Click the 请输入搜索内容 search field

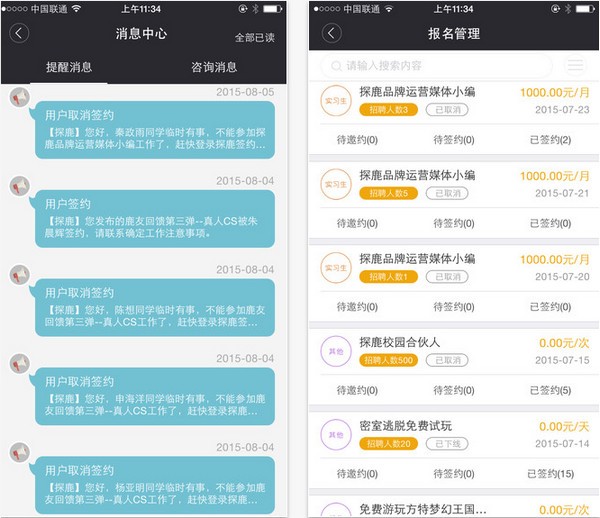tap(440, 66)
